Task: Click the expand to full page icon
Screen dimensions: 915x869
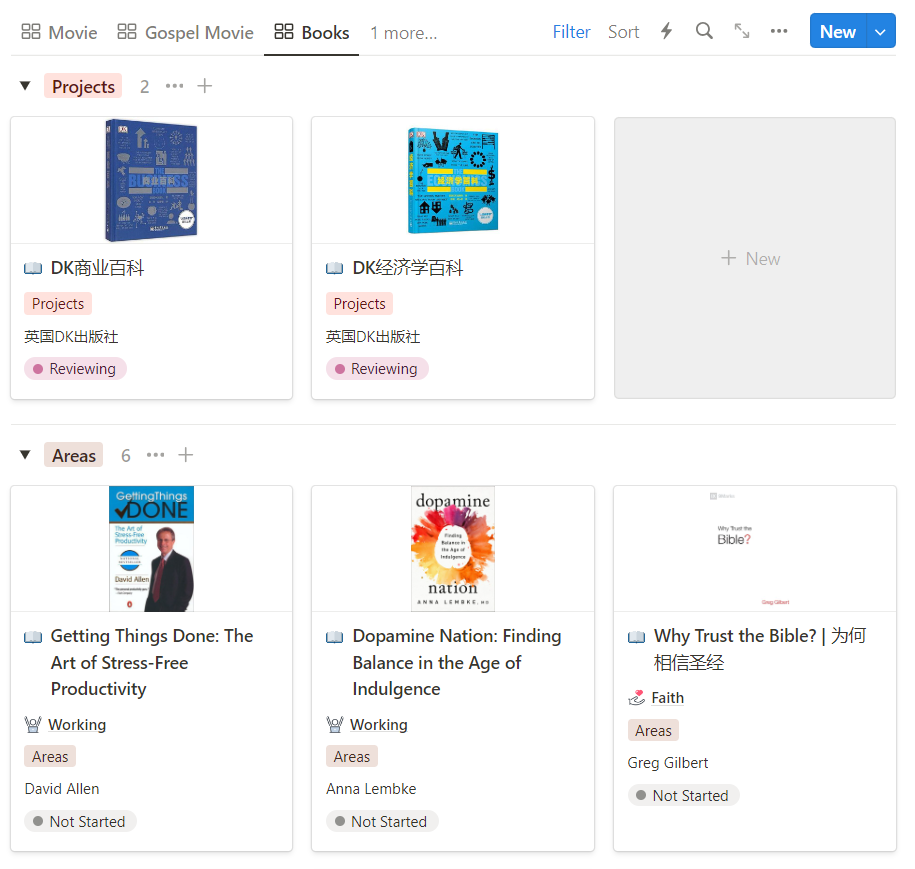Action: coord(742,31)
